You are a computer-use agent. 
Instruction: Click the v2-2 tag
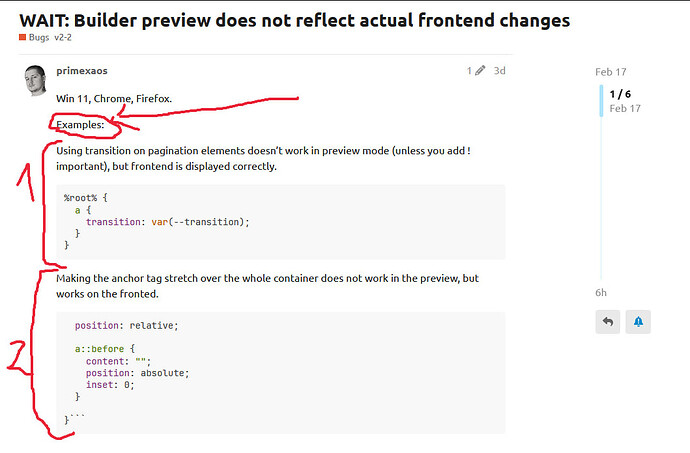point(63,37)
